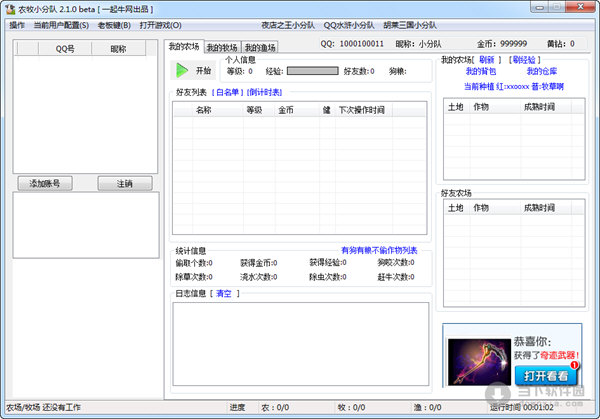The height and width of the screenshot is (419, 600).
Task: Click the experience progress bar
Action: (312, 71)
